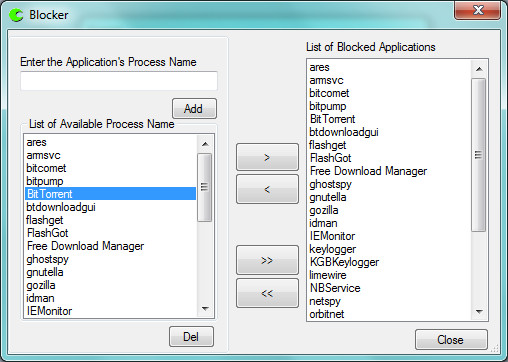Screen dimensions: 508x362
Task: Select KGBKeylogger in blocked applications list
Action: coord(389,262)
